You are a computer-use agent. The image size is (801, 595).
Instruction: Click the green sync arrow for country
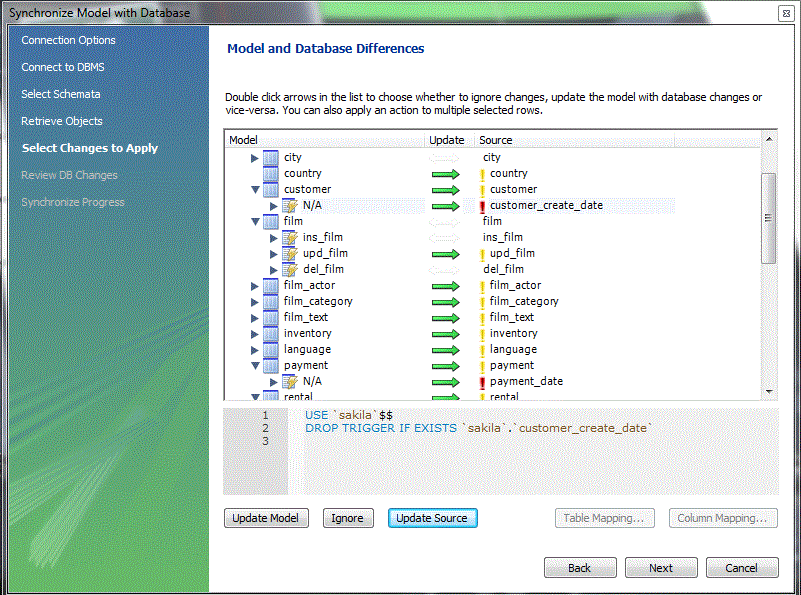(445, 173)
